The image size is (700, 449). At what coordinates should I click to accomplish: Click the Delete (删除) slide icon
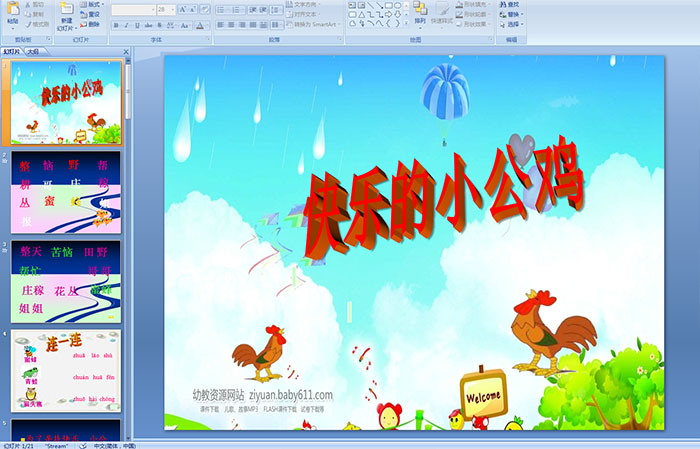(x=83, y=24)
